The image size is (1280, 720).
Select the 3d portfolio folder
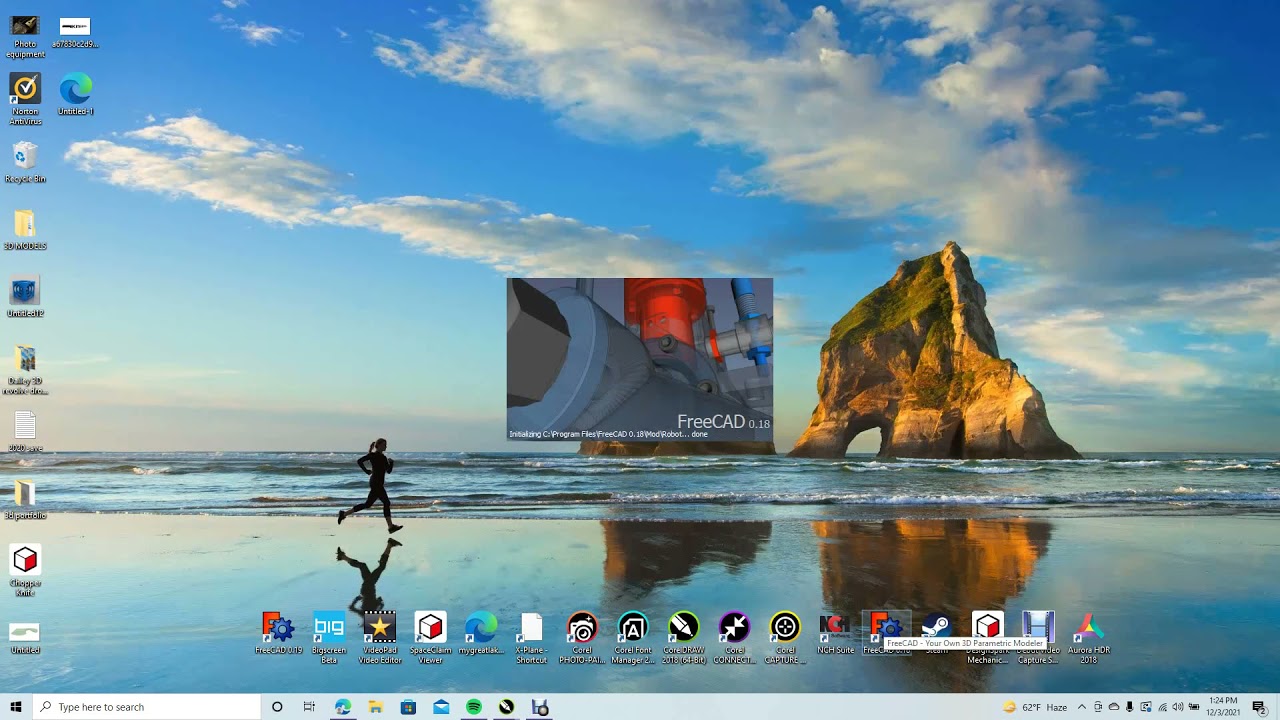[x=25, y=499]
